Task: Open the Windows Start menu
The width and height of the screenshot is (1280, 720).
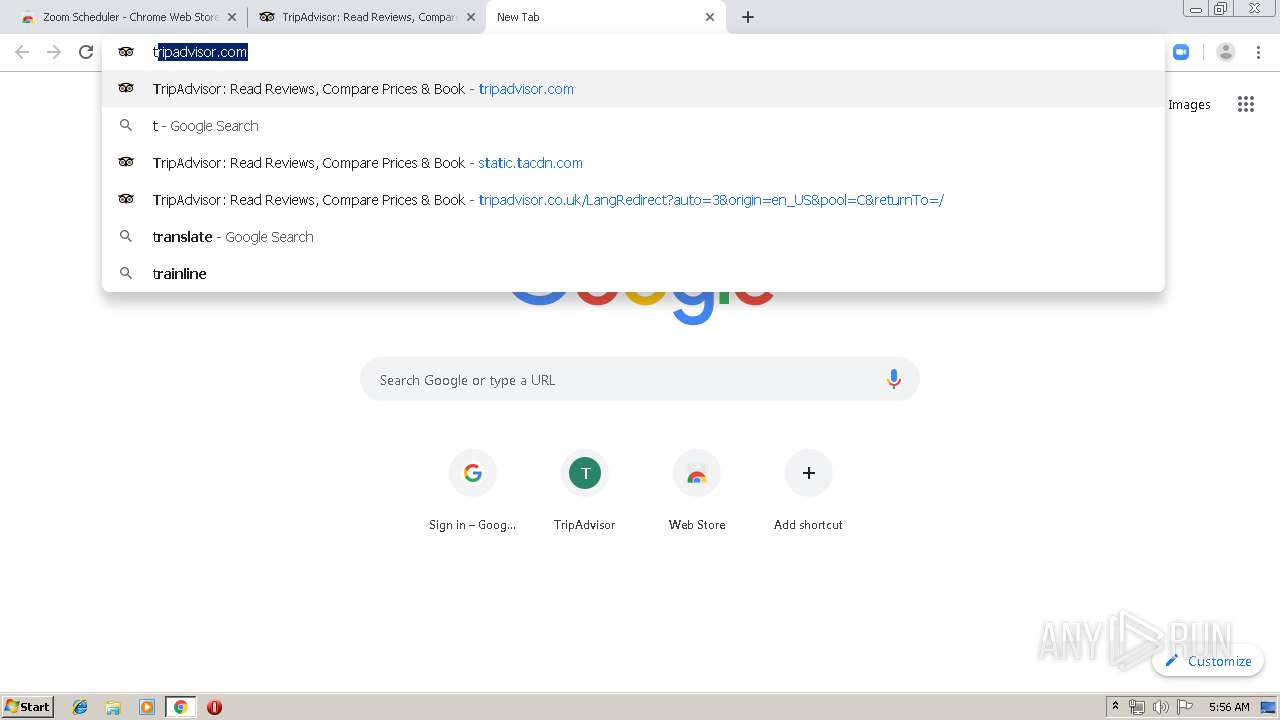Action: coord(28,707)
